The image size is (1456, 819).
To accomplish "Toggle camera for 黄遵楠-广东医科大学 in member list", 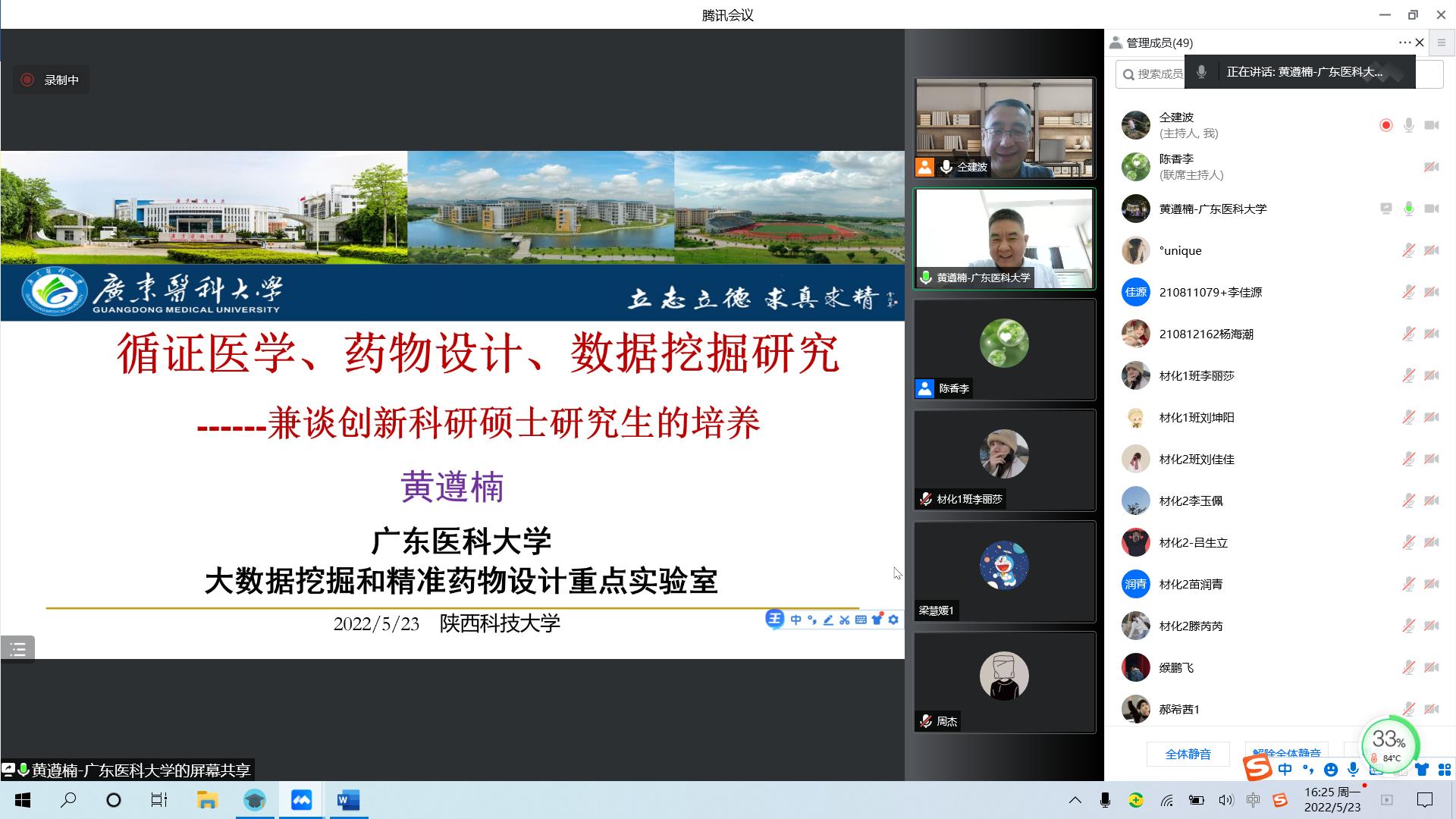I will point(1431,209).
